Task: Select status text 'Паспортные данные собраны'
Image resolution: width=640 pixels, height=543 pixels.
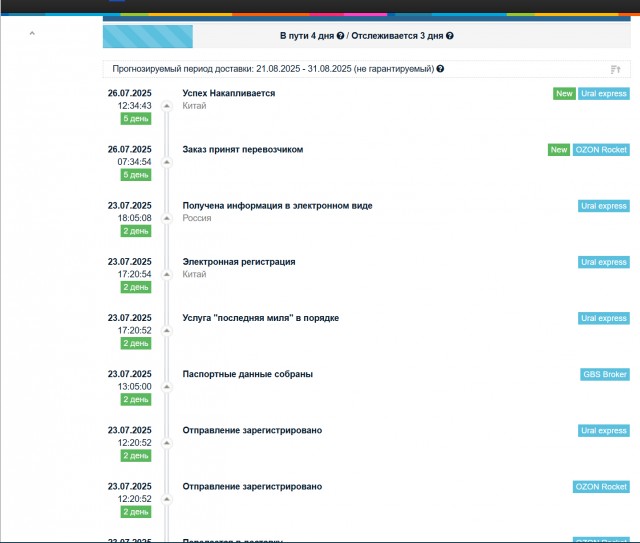Action: coord(247,374)
